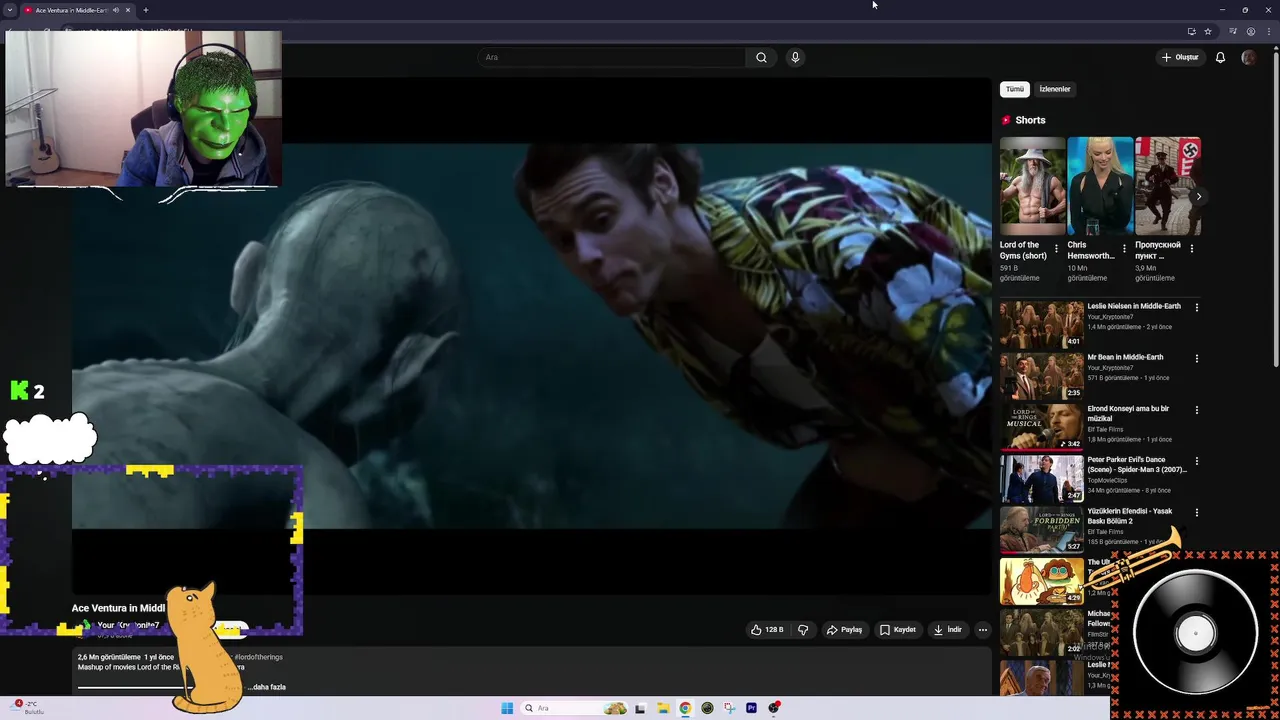Select the İzlenenler filter chip

tap(1055, 89)
